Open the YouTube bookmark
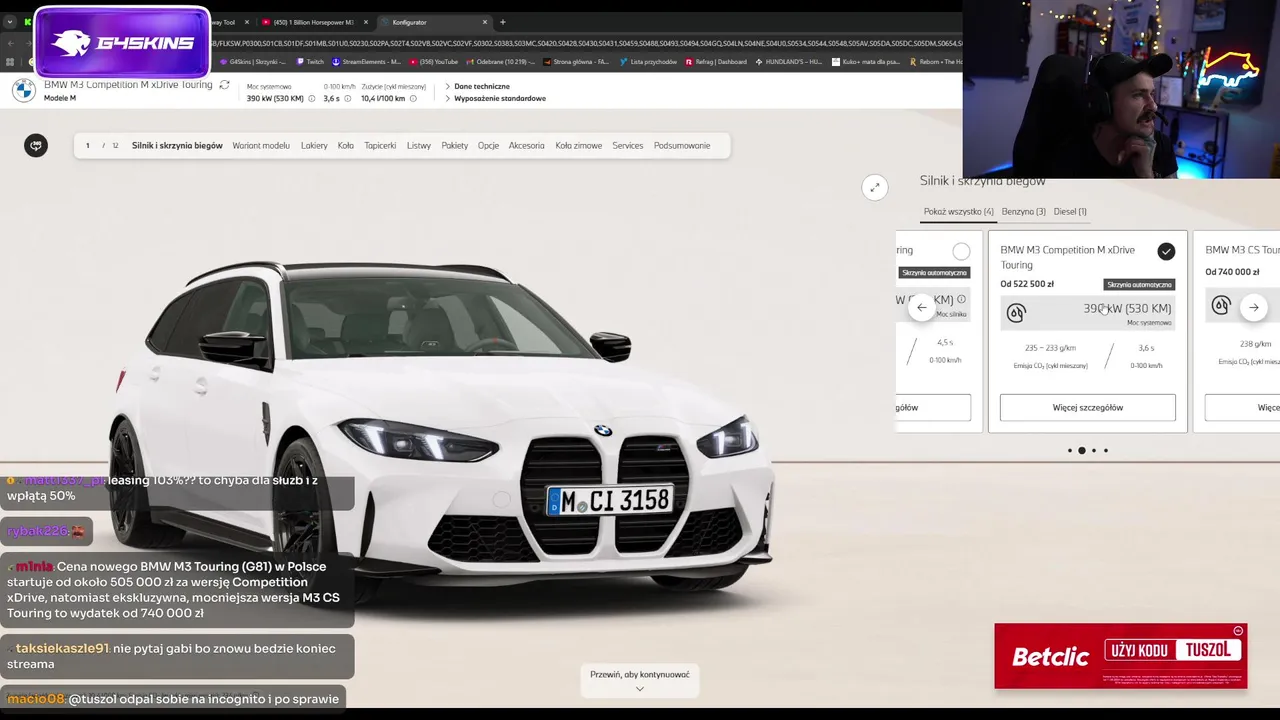 tap(433, 62)
